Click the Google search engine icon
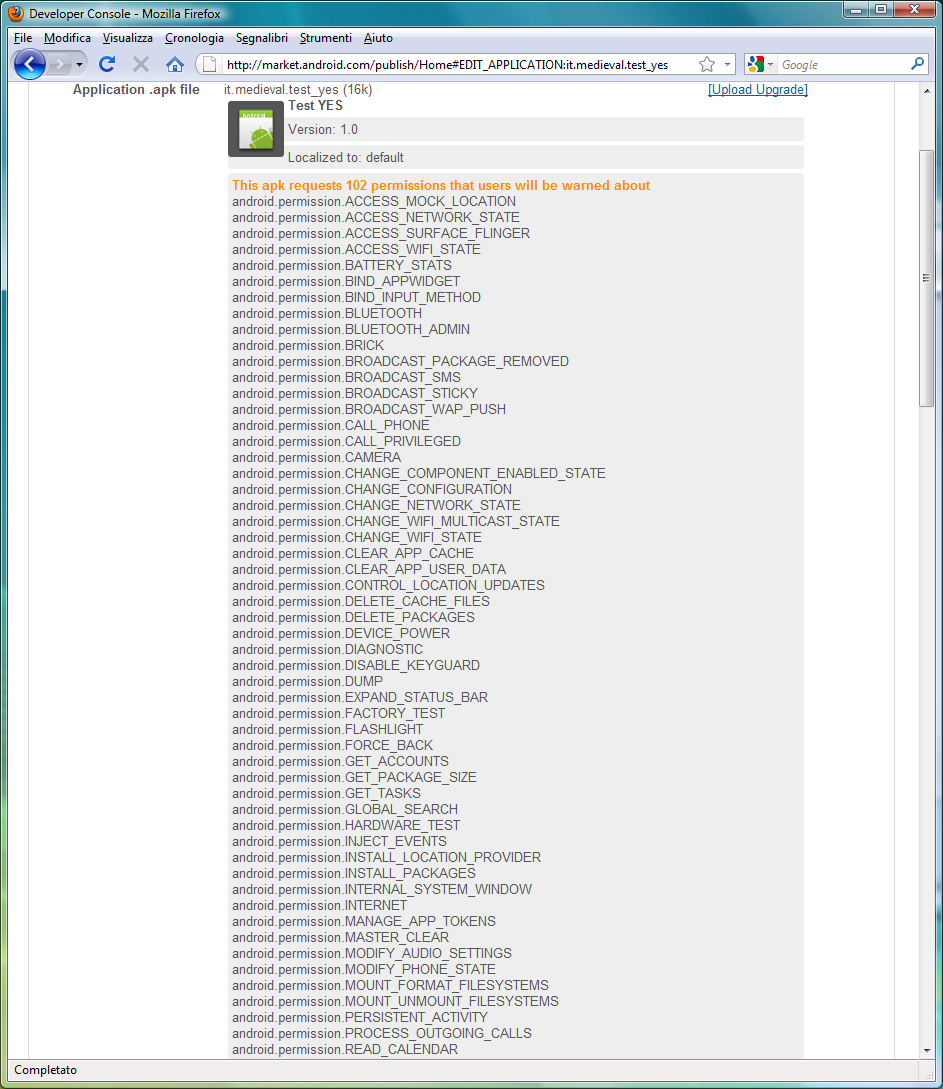The height and width of the screenshot is (1089, 943). click(756, 65)
